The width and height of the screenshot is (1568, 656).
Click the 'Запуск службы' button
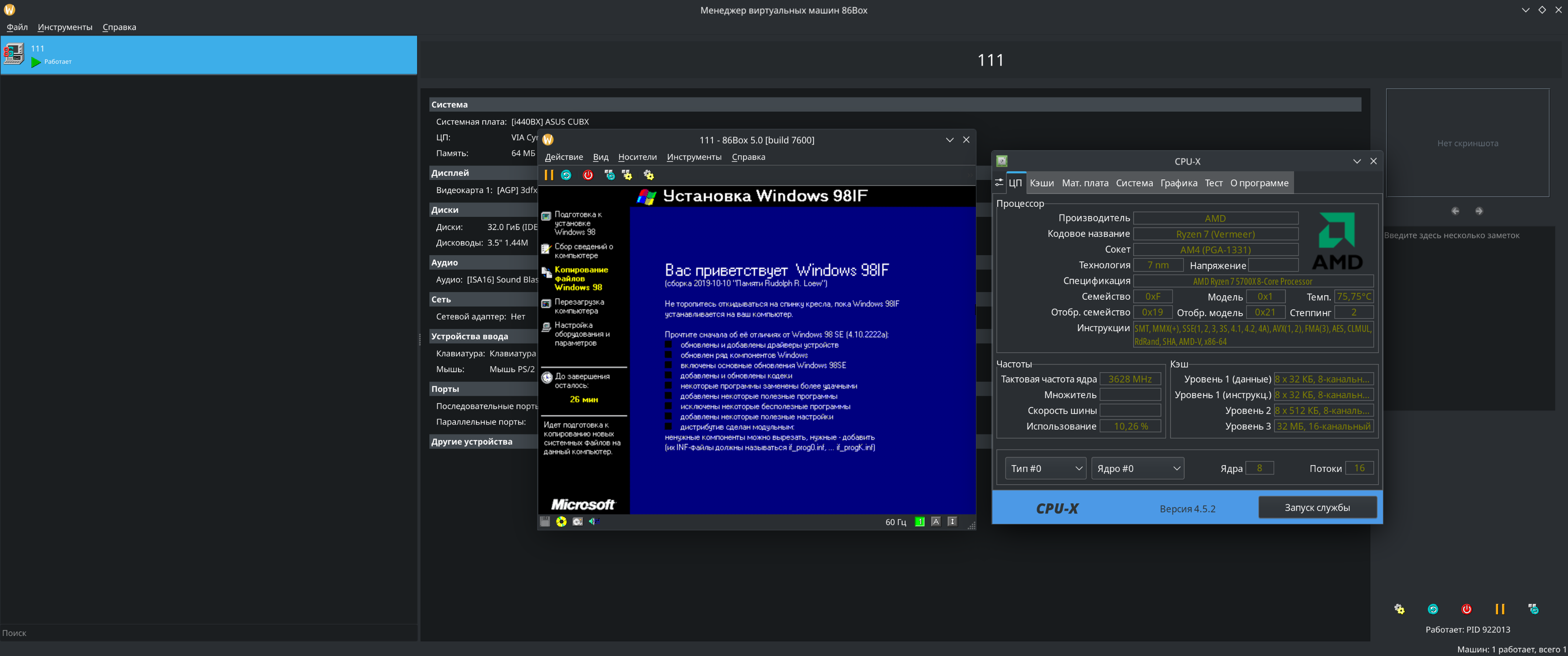pos(1316,507)
